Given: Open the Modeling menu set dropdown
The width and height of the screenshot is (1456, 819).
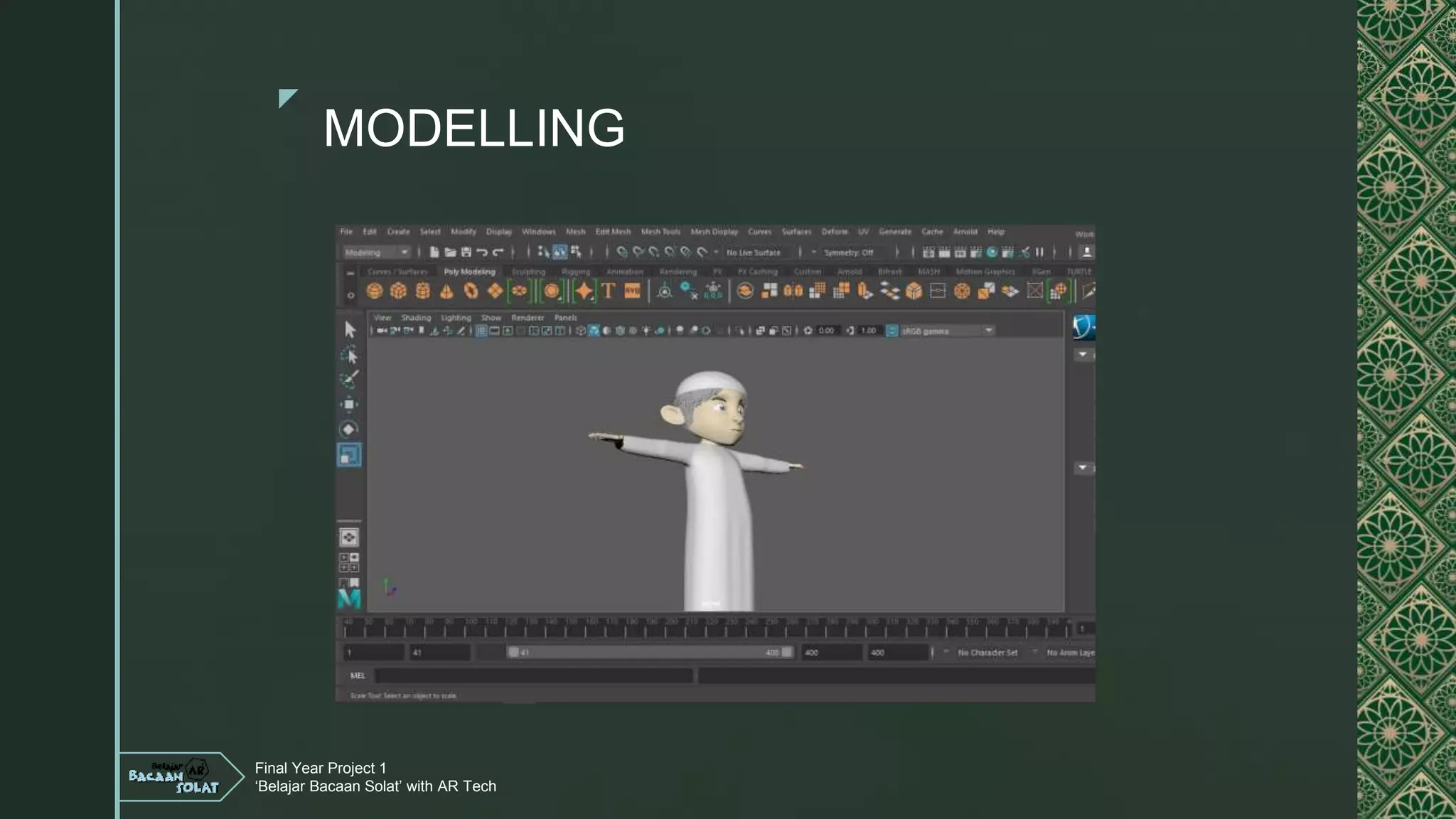Looking at the screenshot, I should pos(377,252).
